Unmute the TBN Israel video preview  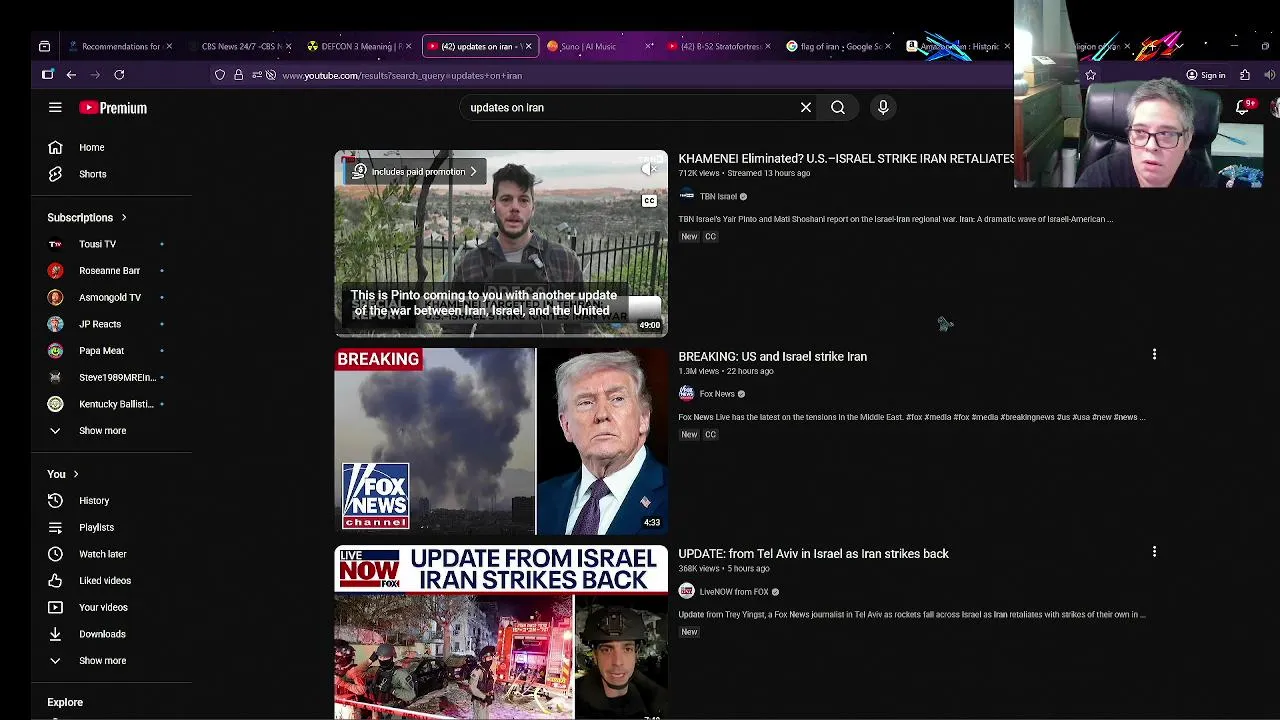tap(649, 169)
